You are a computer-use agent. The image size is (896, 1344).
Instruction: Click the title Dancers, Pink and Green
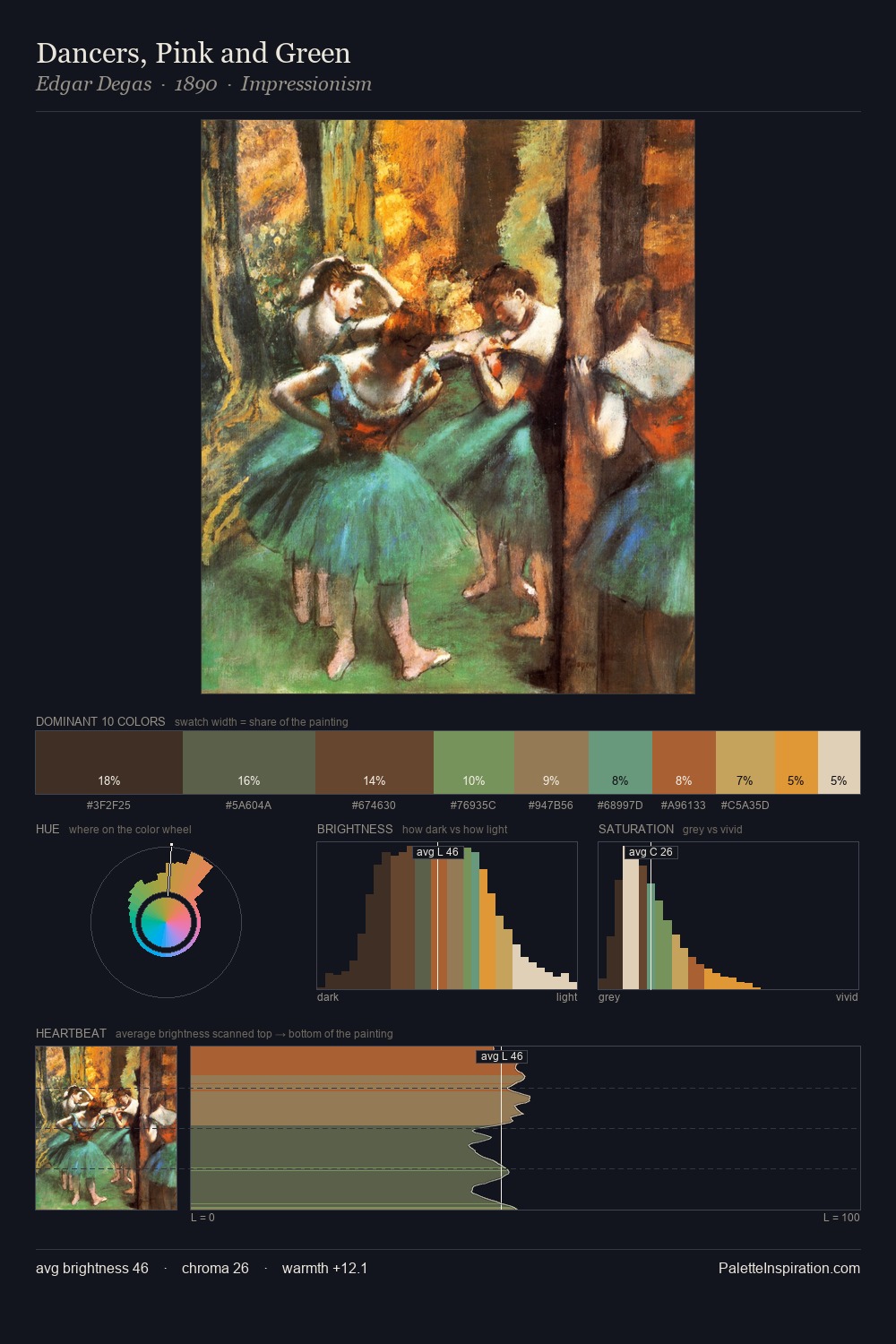point(193,54)
